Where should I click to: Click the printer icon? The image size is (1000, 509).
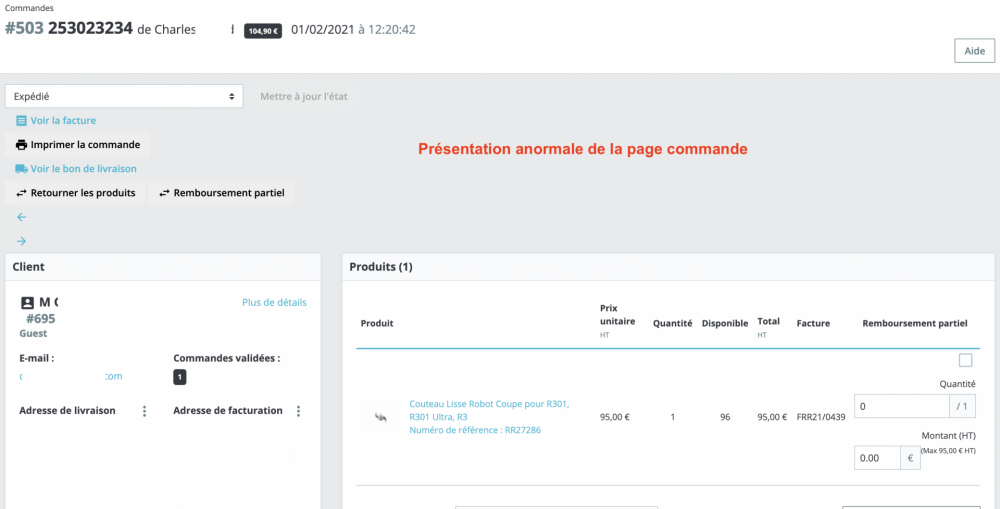click(22, 145)
